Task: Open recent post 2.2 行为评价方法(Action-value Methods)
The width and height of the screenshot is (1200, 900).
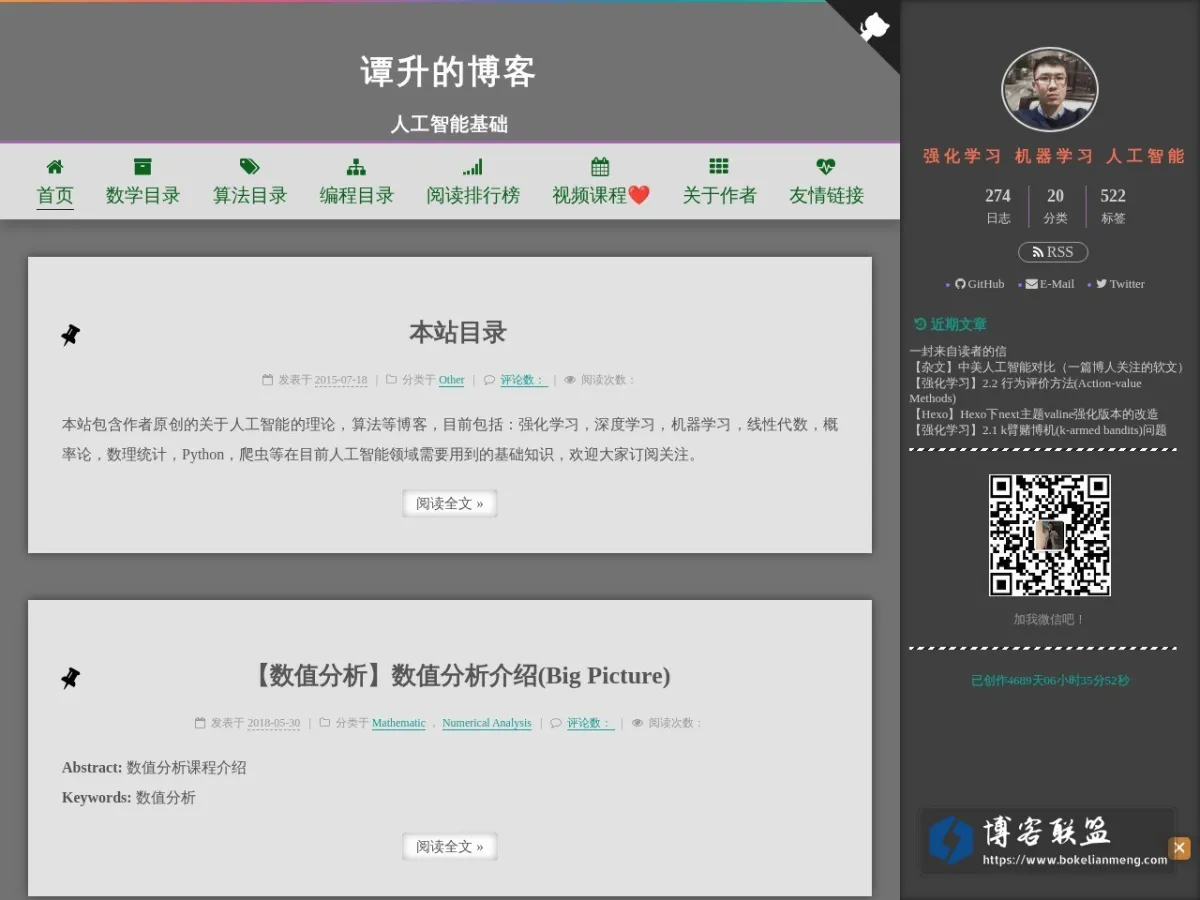Action: tap(1026, 391)
